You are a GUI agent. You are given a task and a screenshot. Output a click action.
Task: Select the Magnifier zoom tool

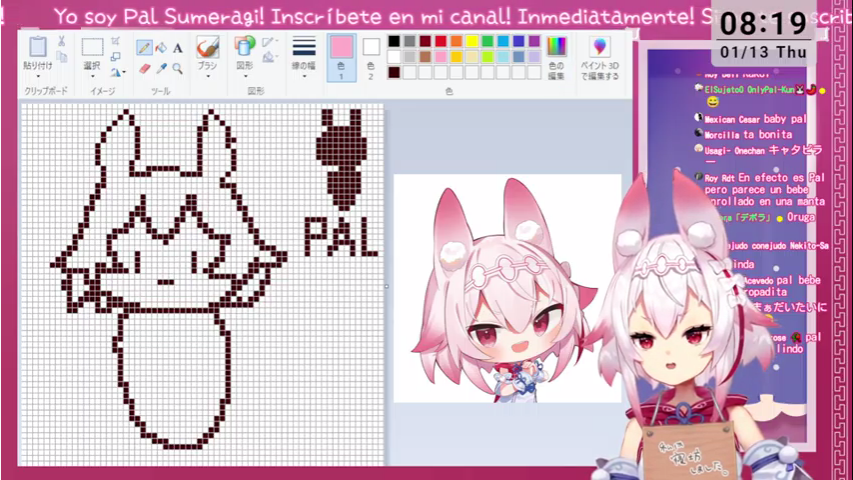pyautogui.click(x=177, y=69)
